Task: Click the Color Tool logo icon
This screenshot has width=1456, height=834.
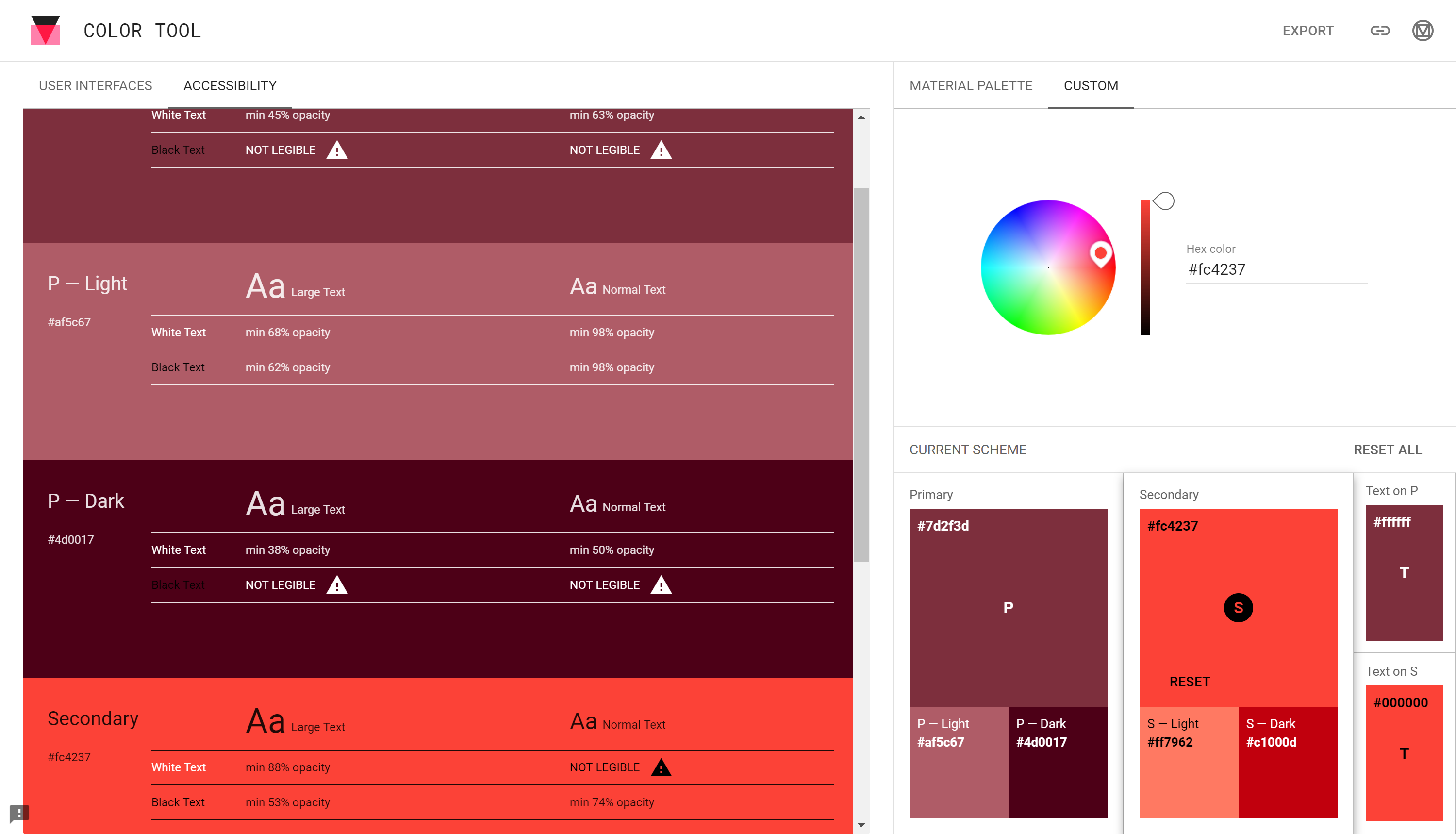Action: tap(45, 31)
